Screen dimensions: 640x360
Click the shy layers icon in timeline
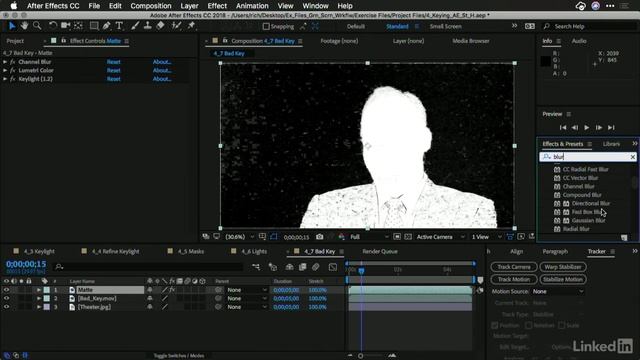[289, 267]
